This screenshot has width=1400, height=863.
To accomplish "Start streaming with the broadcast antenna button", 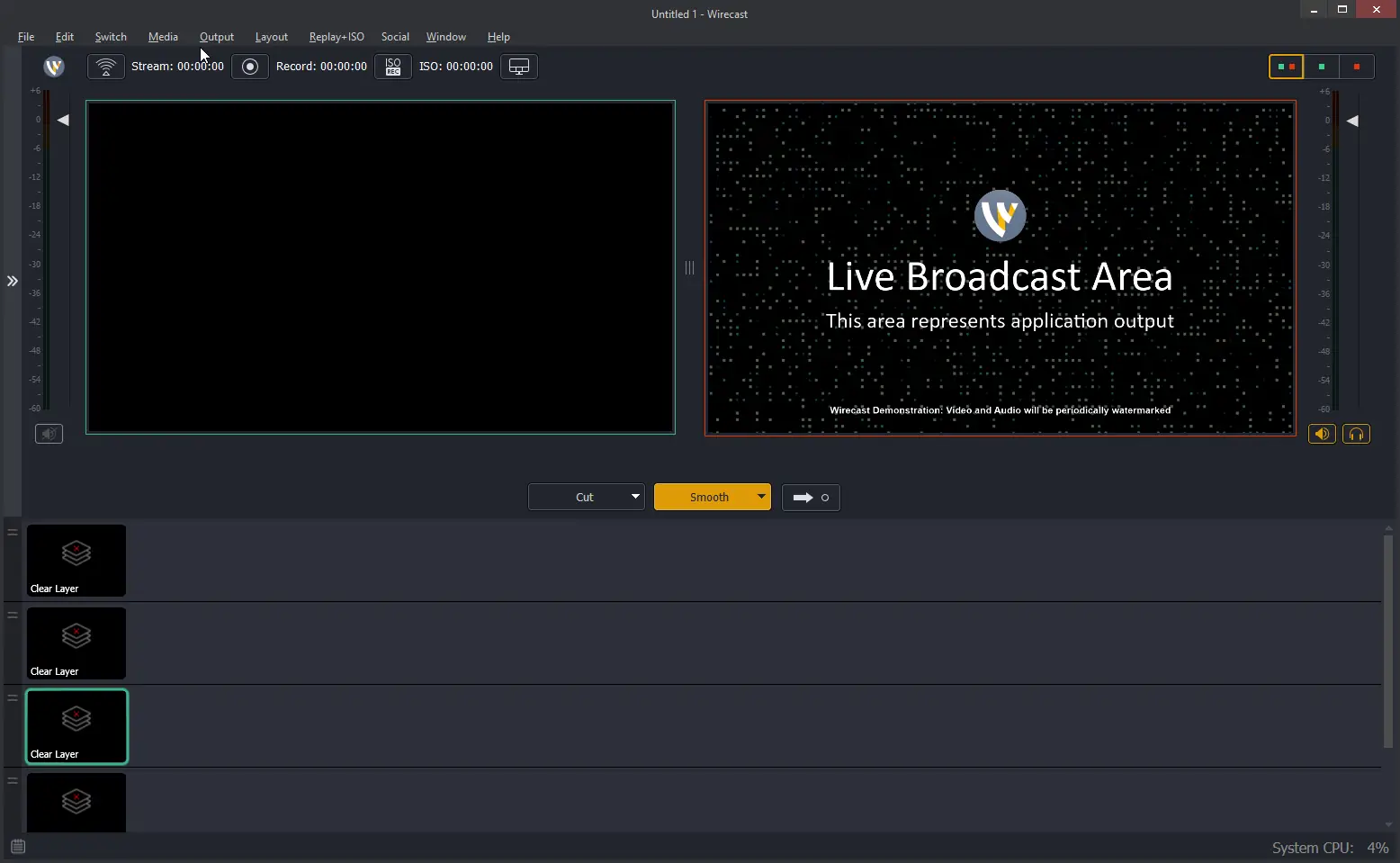I will (106, 67).
